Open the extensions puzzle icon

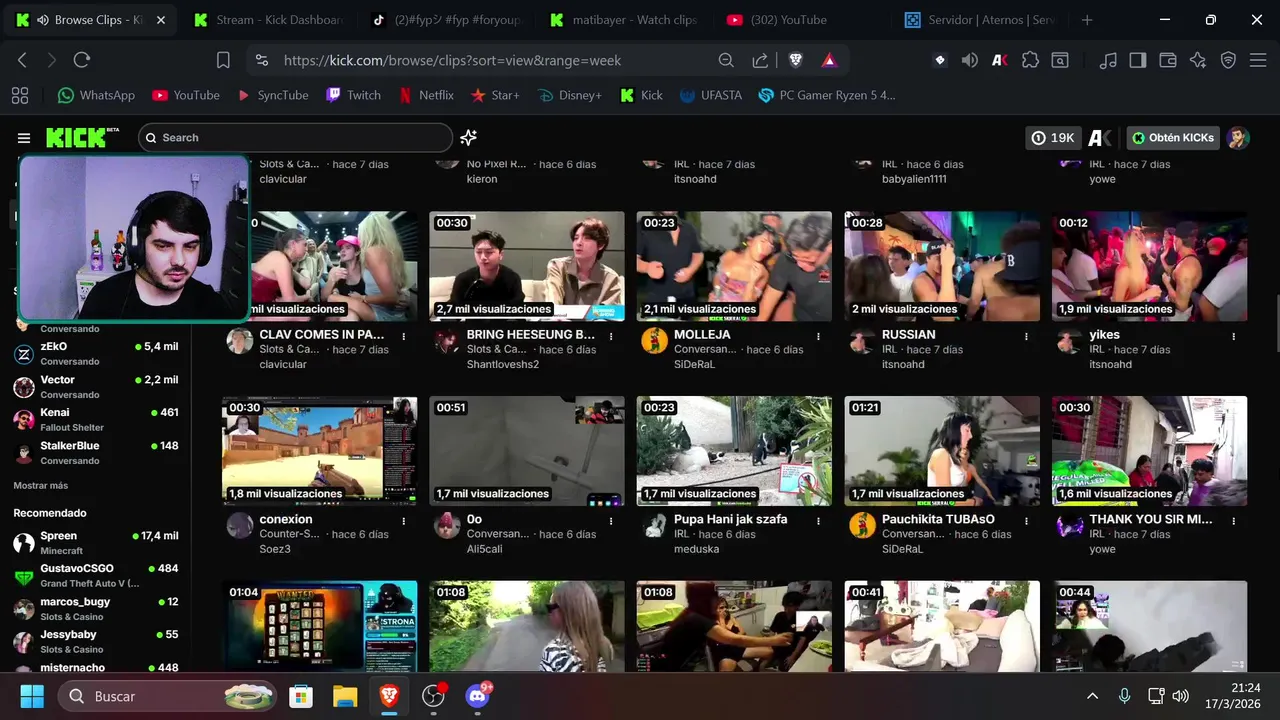click(1030, 60)
